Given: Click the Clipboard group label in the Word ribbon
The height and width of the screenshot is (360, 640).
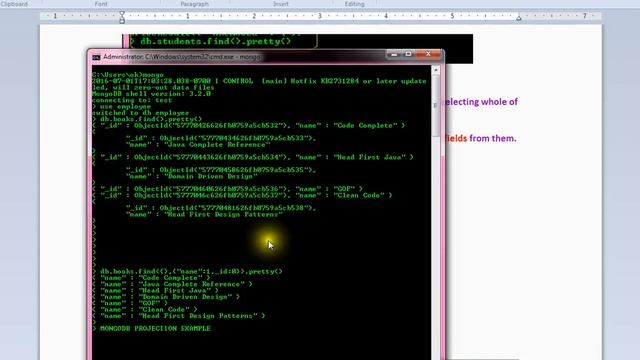Looking at the screenshot, I should [14, 4].
